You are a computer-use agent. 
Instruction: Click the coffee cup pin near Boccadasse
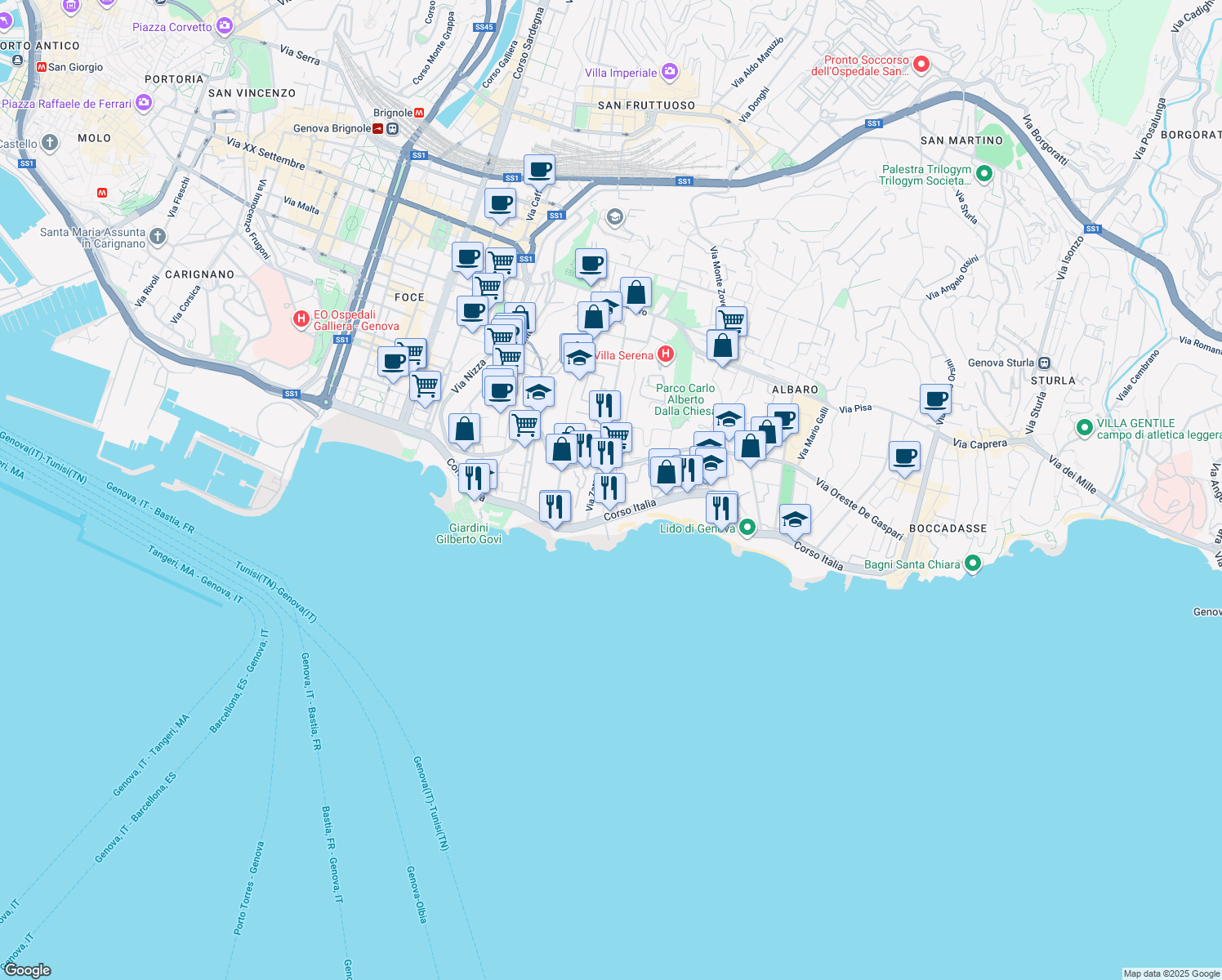click(905, 456)
